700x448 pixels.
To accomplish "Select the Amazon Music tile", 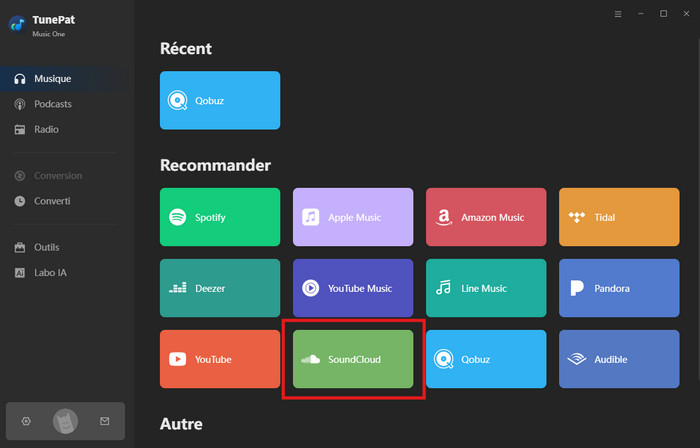I will click(x=486, y=217).
